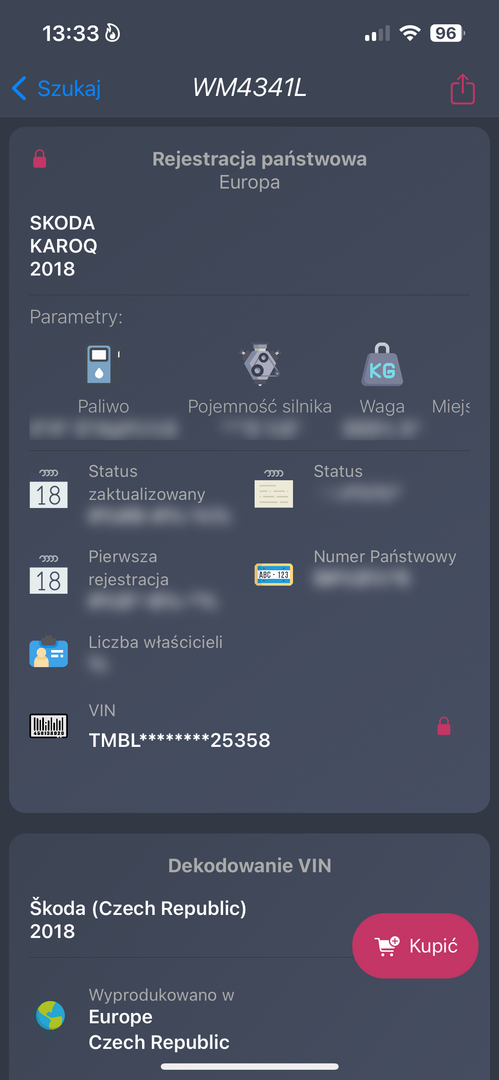Go back to Szukaj
Viewport: 499px width, 1080px height.
(57, 88)
